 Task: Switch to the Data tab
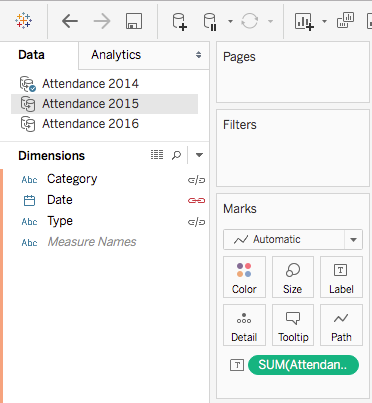31,55
